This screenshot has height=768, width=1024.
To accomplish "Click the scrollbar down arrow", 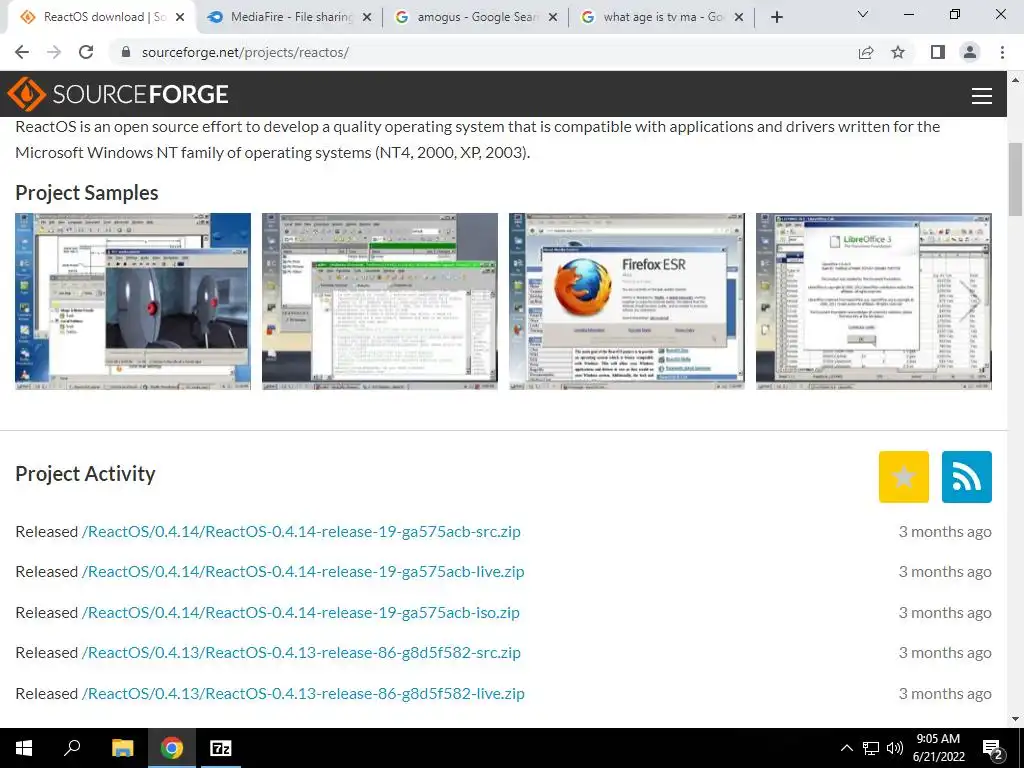I will click(x=1015, y=720).
